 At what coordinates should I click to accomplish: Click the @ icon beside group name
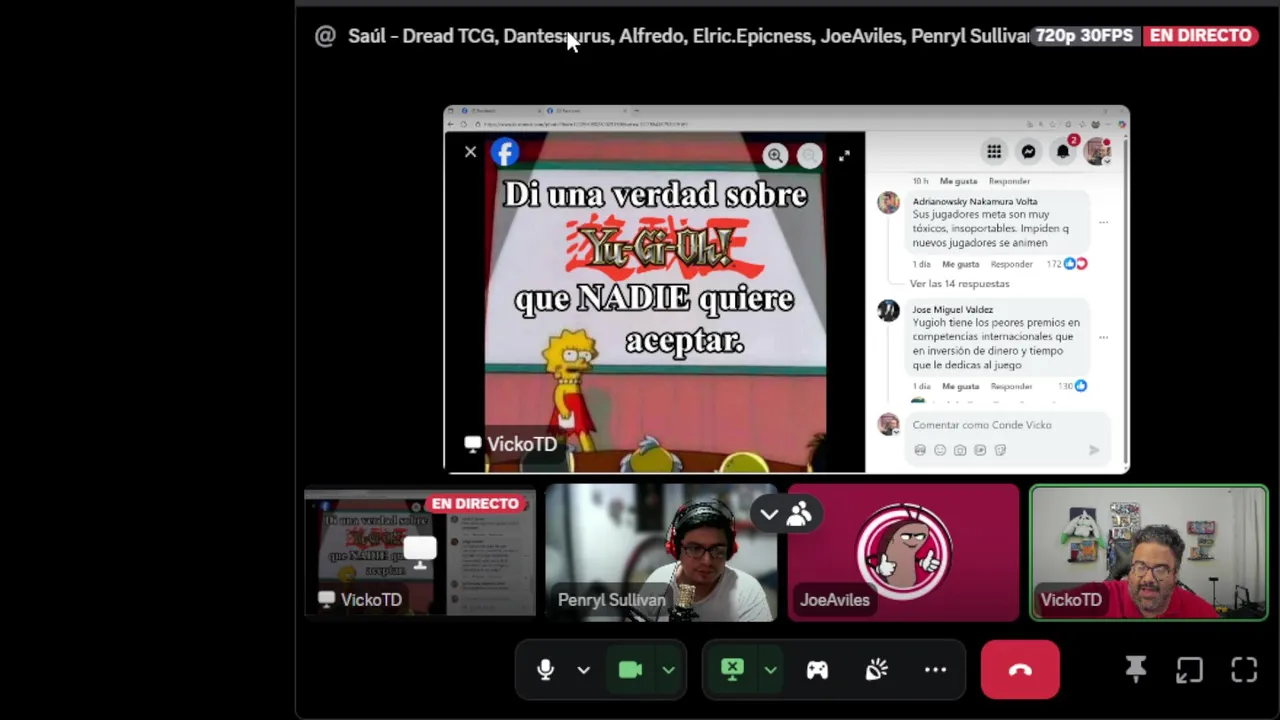click(325, 36)
